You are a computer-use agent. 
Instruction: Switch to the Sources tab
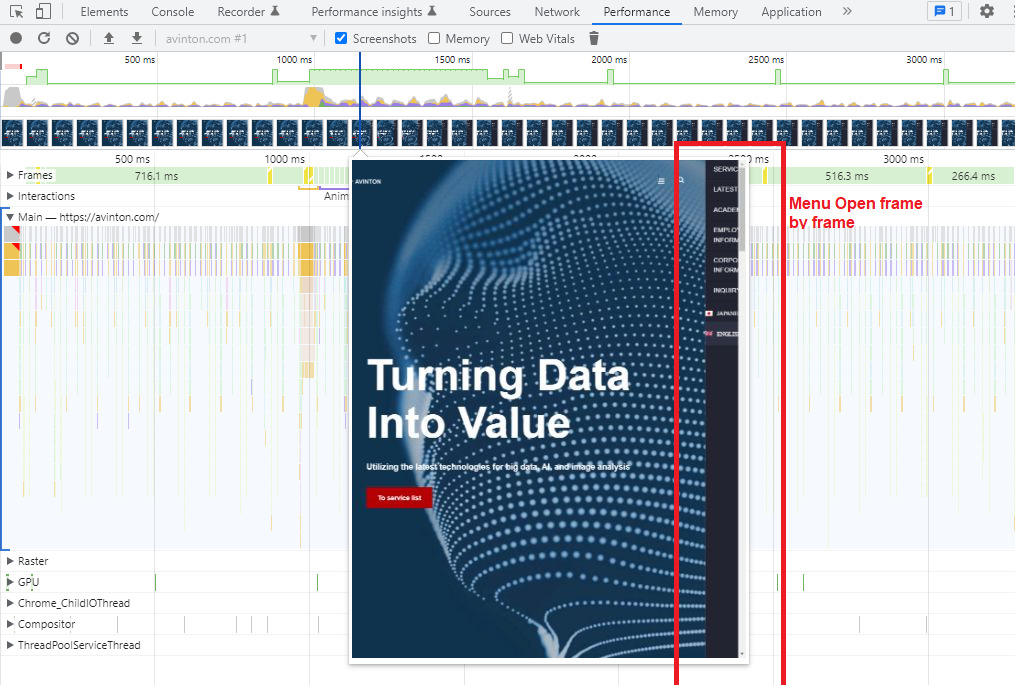489,12
